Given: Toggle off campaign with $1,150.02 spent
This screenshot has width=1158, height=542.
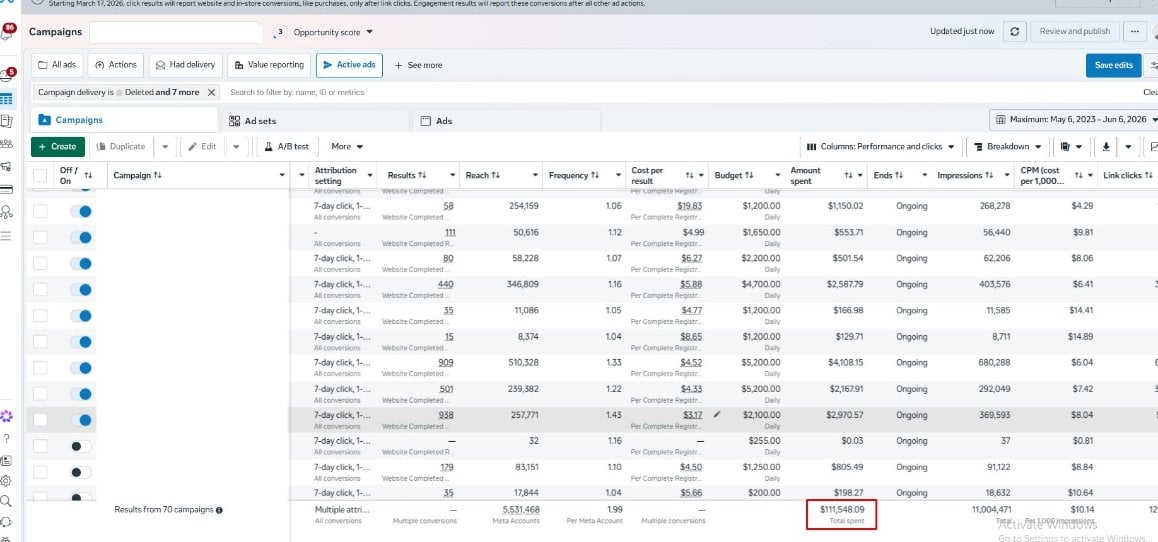Looking at the screenshot, I should point(81,211).
